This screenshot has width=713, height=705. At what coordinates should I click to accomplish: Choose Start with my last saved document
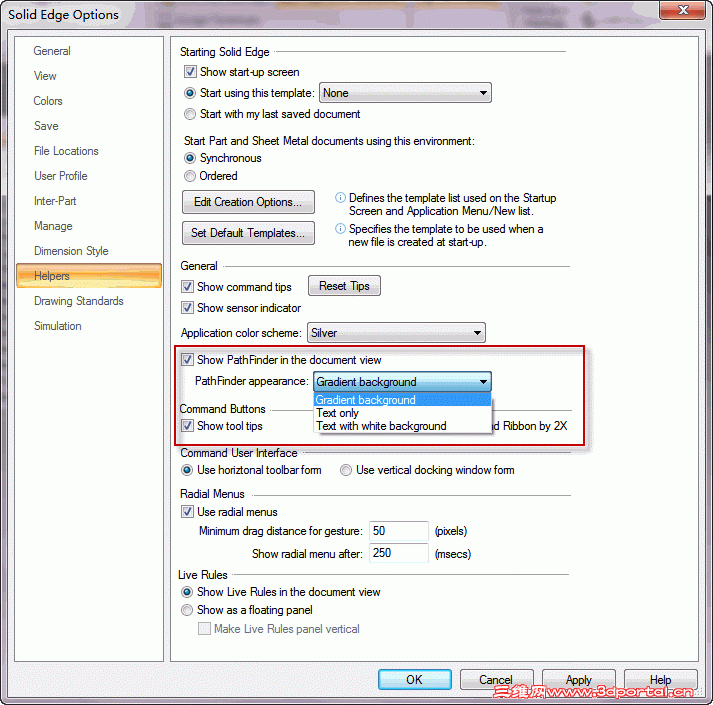click(x=190, y=114)
